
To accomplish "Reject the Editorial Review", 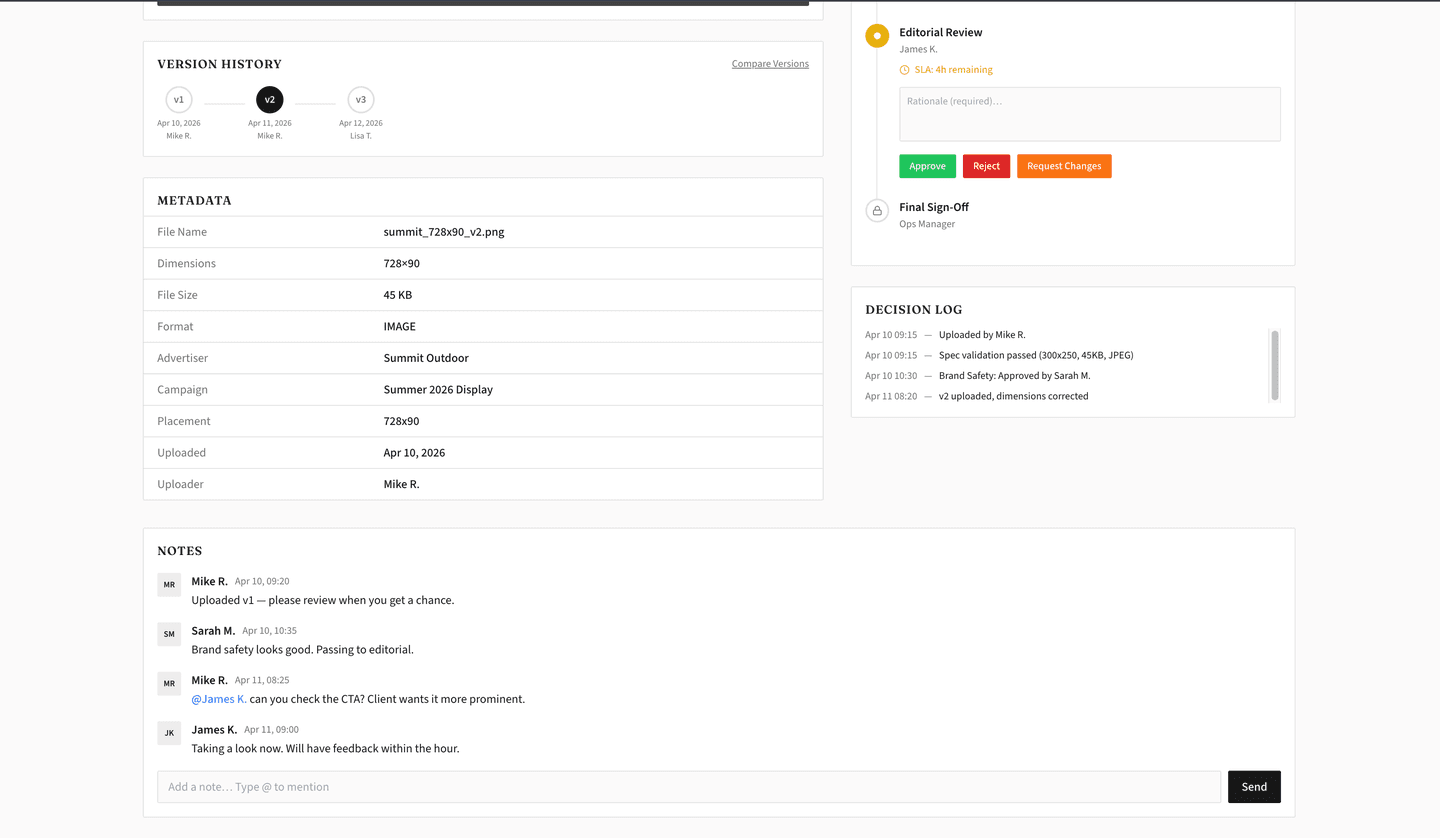I will [x=986, y=166].
